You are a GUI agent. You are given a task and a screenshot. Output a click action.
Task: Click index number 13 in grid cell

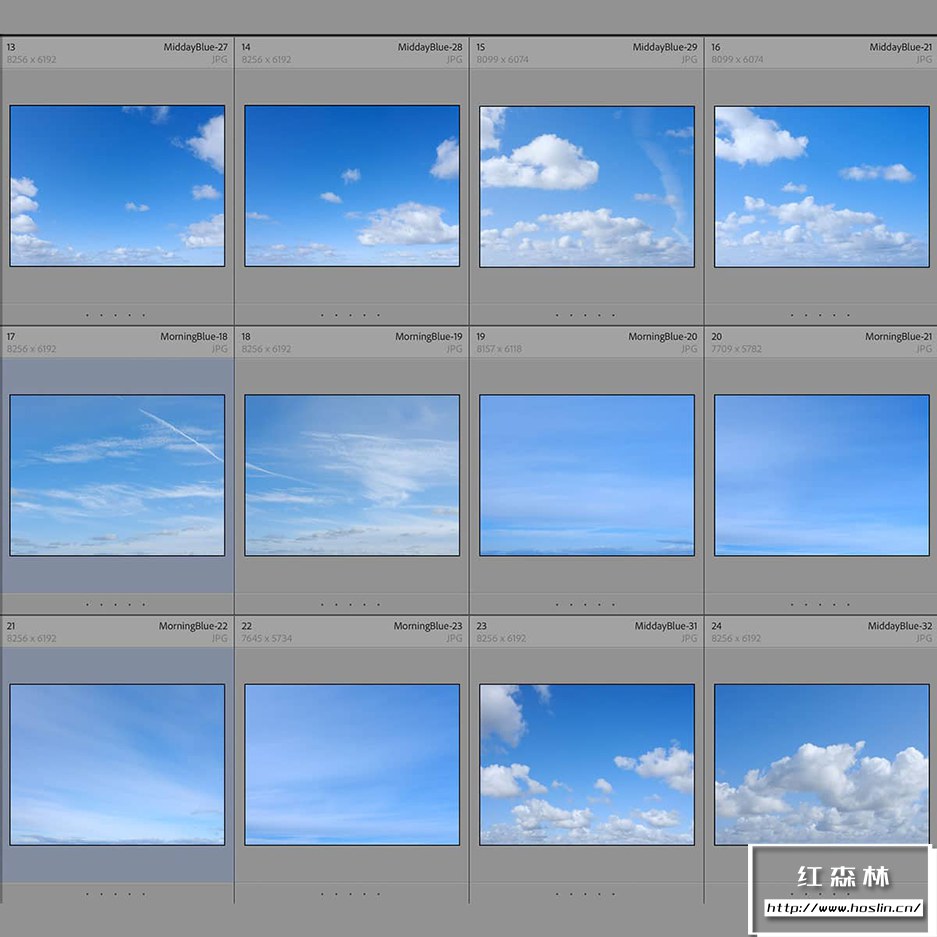11,47
